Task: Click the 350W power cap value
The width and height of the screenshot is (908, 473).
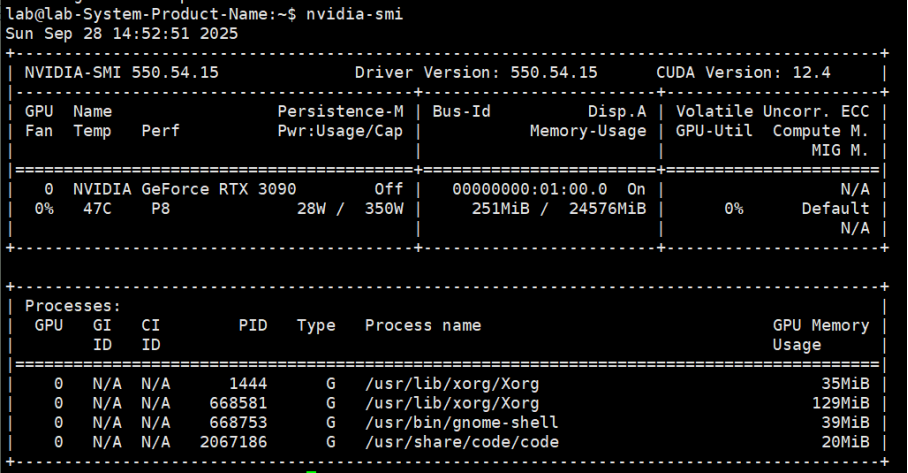Action: click(x=384, y=208)
